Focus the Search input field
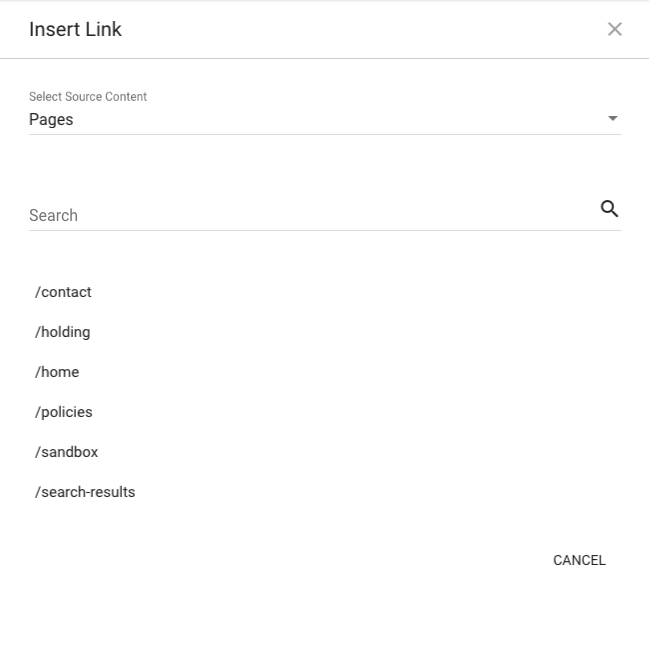 pos(313,215)
